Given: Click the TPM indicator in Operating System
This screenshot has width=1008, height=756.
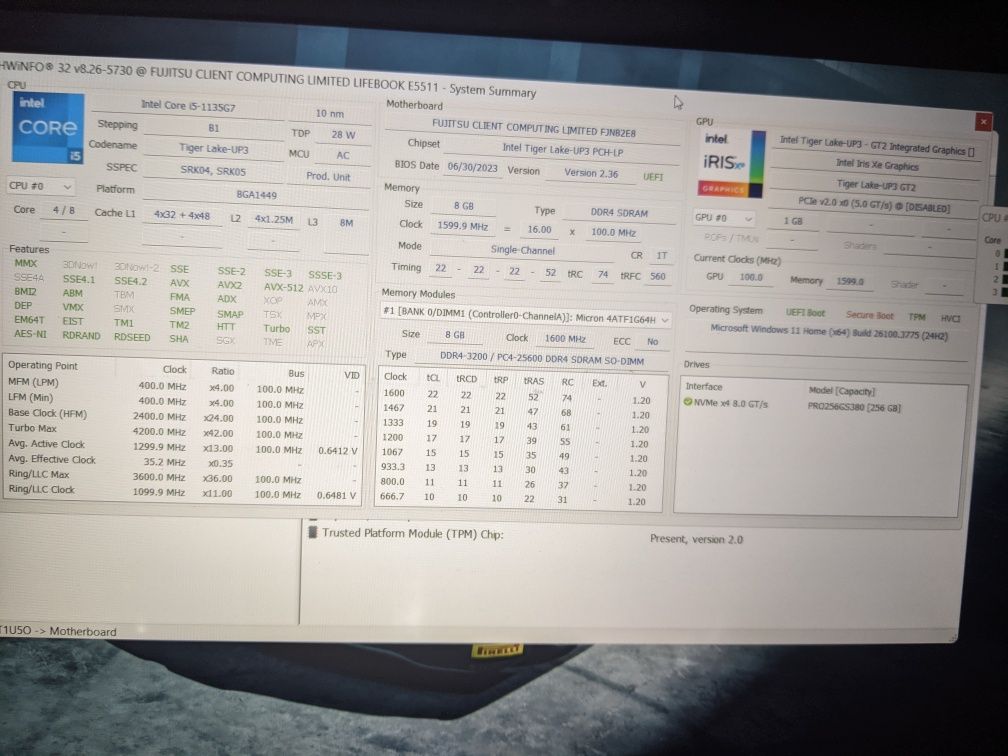Looking at the screenshot, I should (x=917, y=317).
